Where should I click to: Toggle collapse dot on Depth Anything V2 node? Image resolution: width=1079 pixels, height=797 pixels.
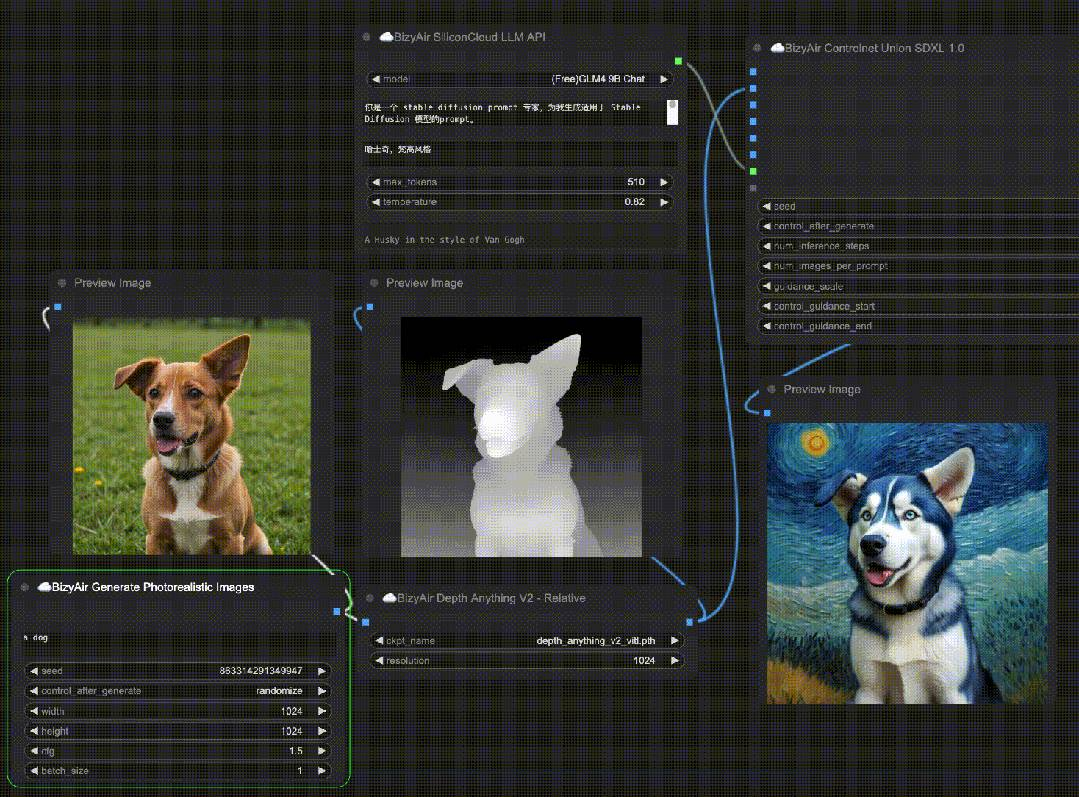[x=370, y=597]
